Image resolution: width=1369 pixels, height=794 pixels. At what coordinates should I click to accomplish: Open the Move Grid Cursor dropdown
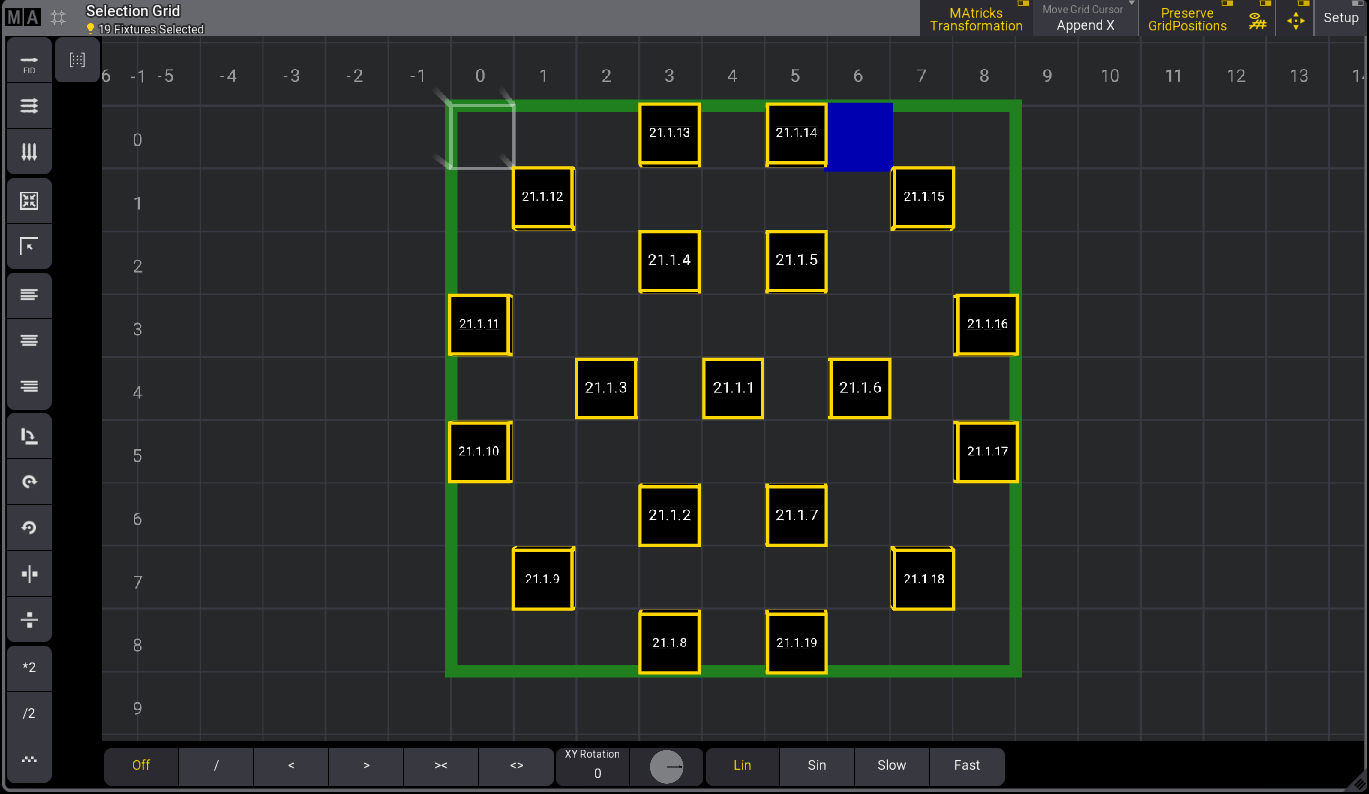[x=1085, y=19]
